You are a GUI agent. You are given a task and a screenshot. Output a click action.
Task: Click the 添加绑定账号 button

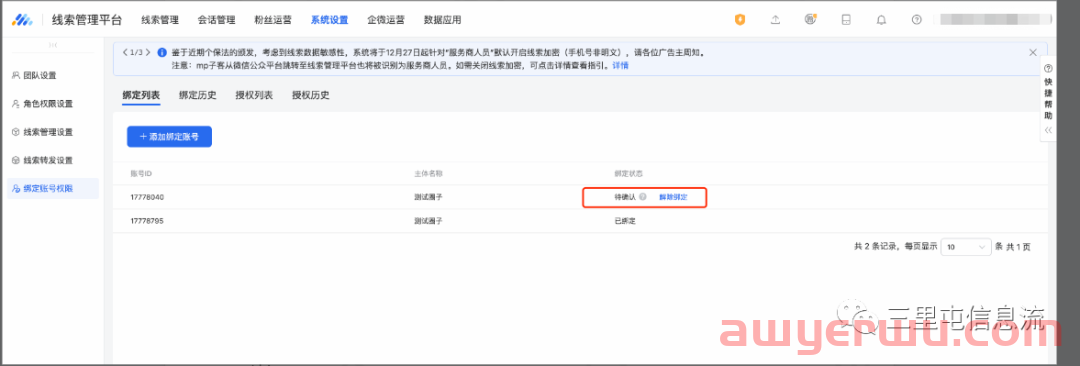tap(169, 136)
